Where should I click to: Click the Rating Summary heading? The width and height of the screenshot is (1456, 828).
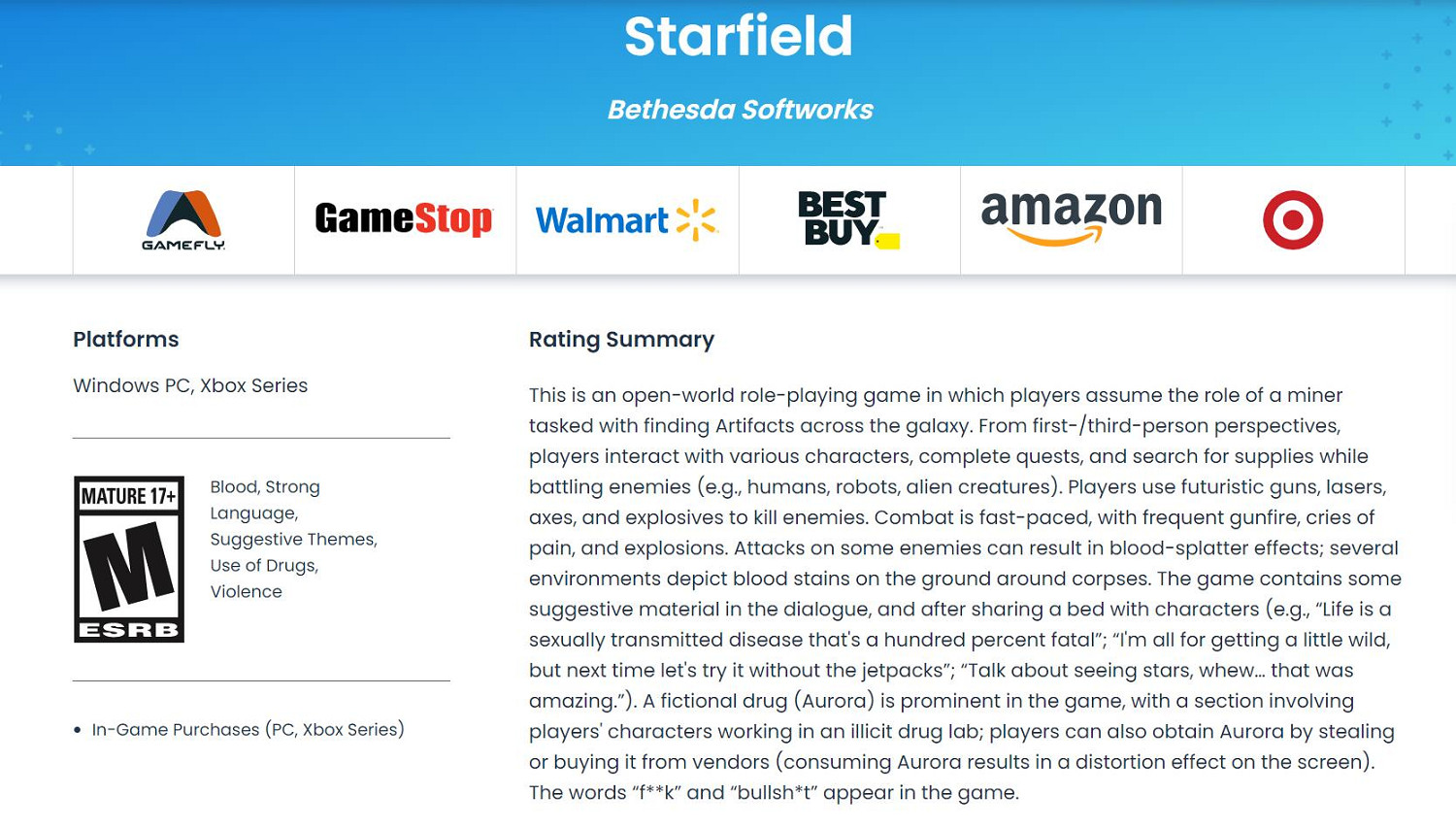coord(621,340)
